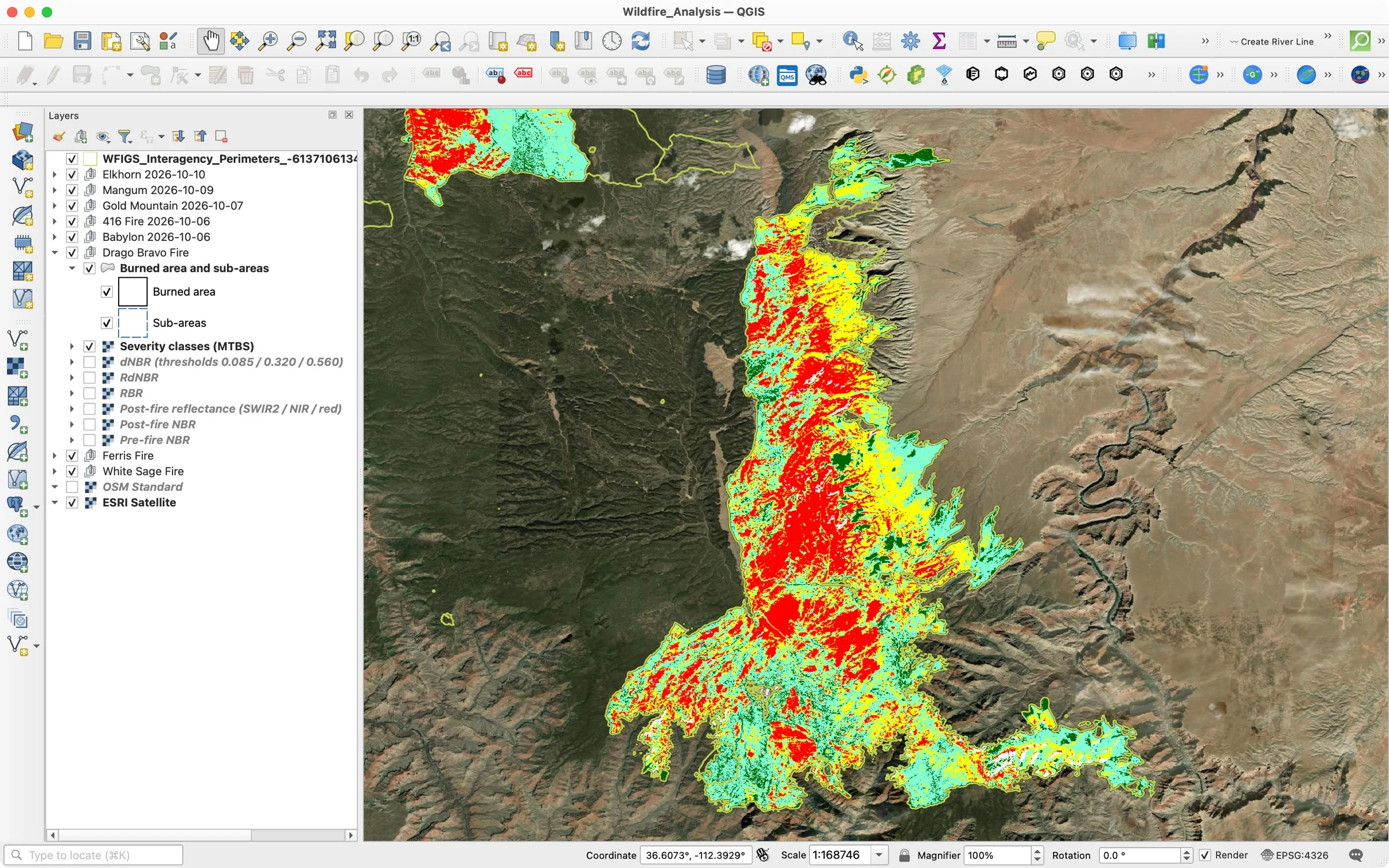This screenshot has height=868, width=1389.
Task: Open the Scale dropdown arrow
Action: [x=879, y=855]
